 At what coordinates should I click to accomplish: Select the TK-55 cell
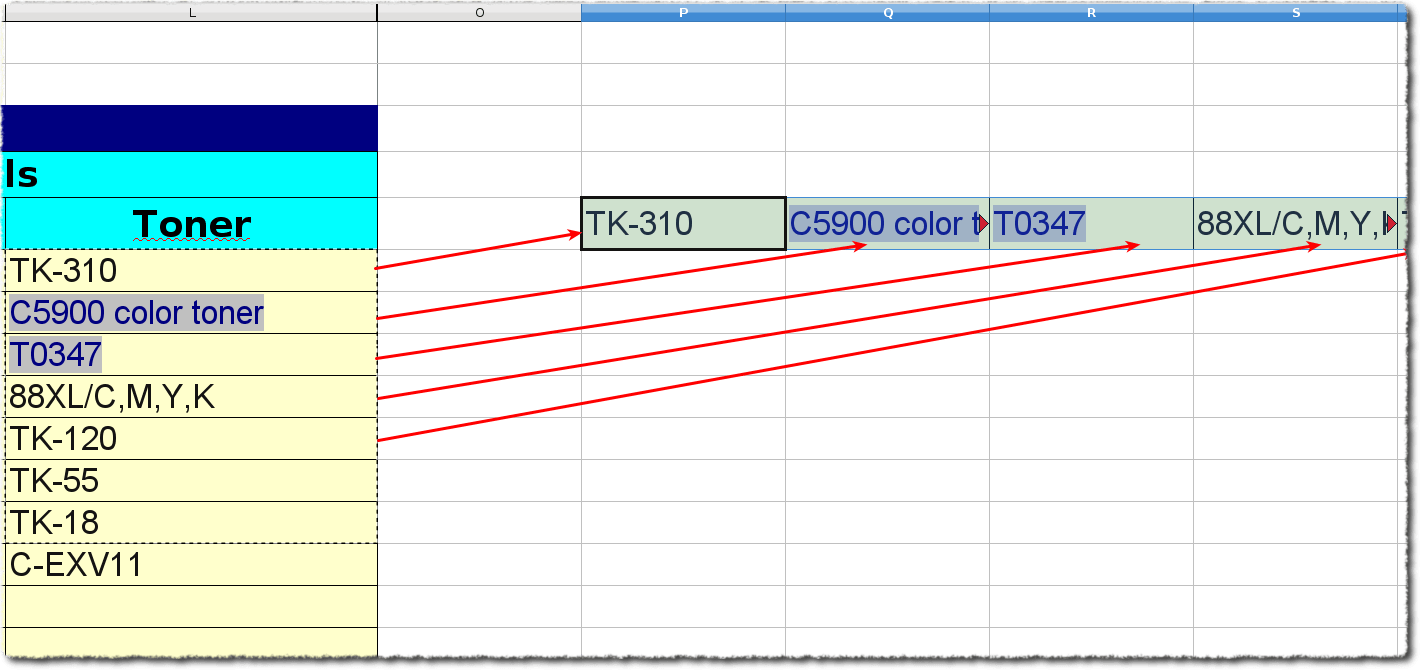190,481
